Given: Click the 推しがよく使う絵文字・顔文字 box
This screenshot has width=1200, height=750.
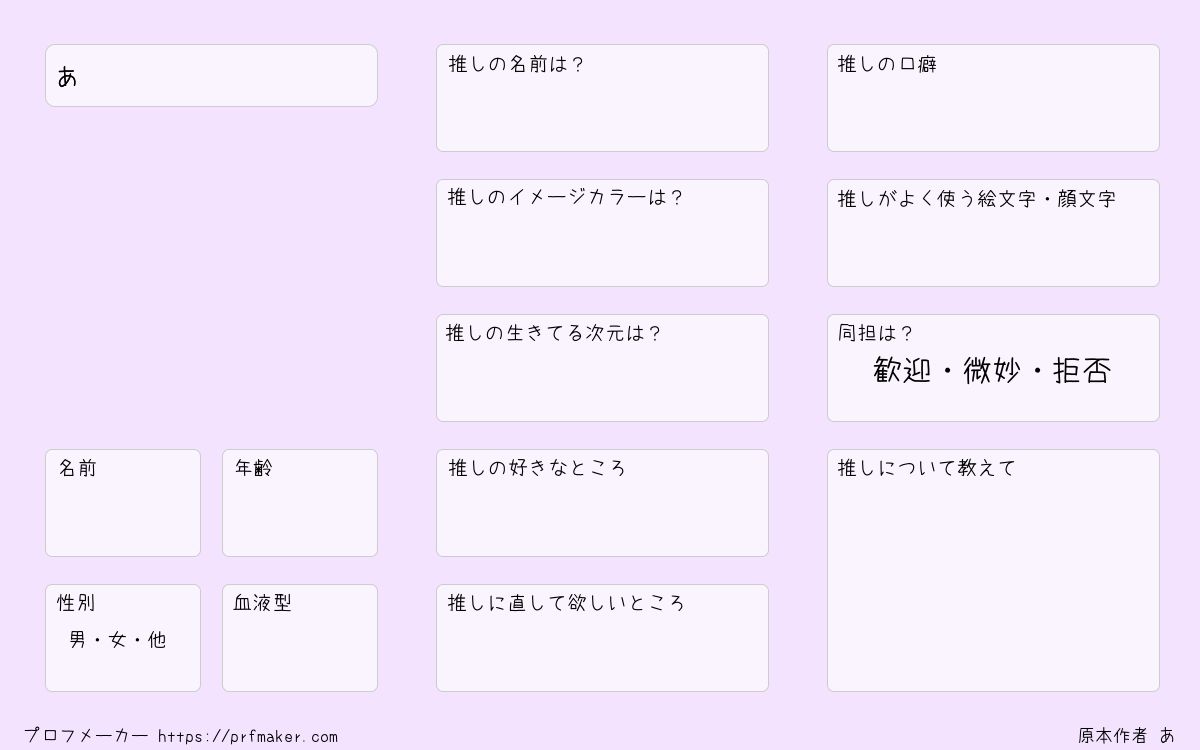Looking at the screenshot, I should pyautogui.click(x=993, y=233).
